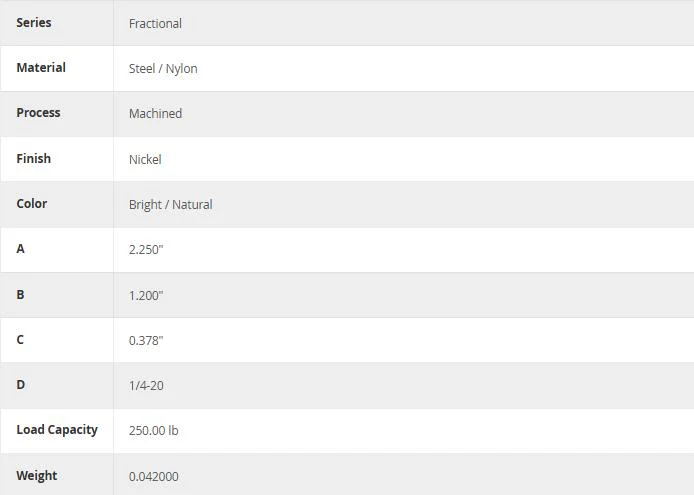Click the Weight row label
Screen dimensions: 694x495
(x=37, y=476)
